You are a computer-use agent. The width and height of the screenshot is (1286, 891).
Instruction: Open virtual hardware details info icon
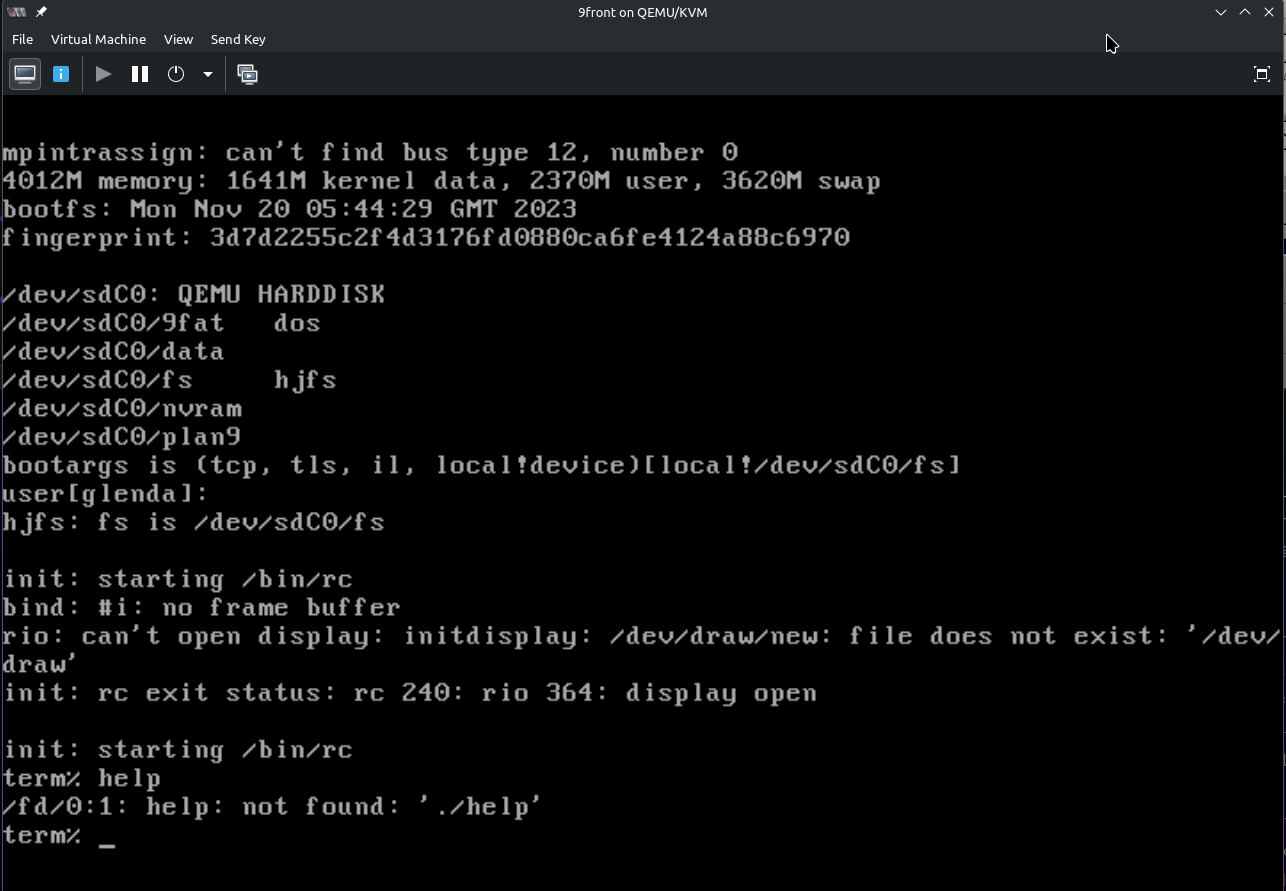click(x=61, y=74)
